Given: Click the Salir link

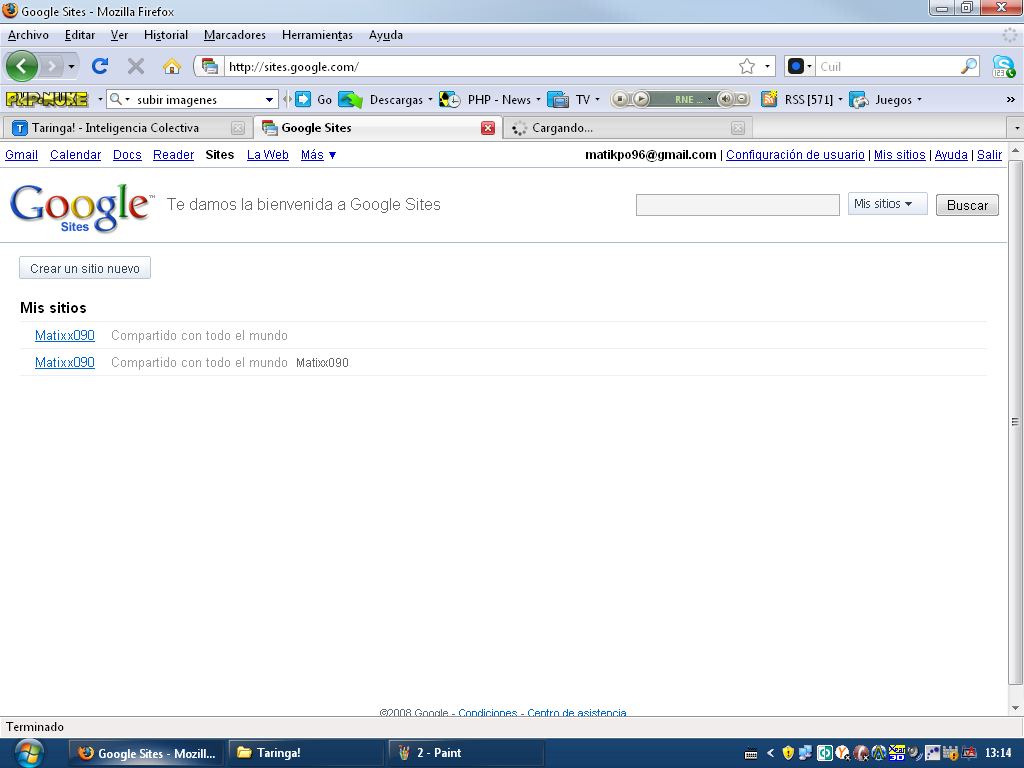Looking at the screenshot, I should point(989,155).
